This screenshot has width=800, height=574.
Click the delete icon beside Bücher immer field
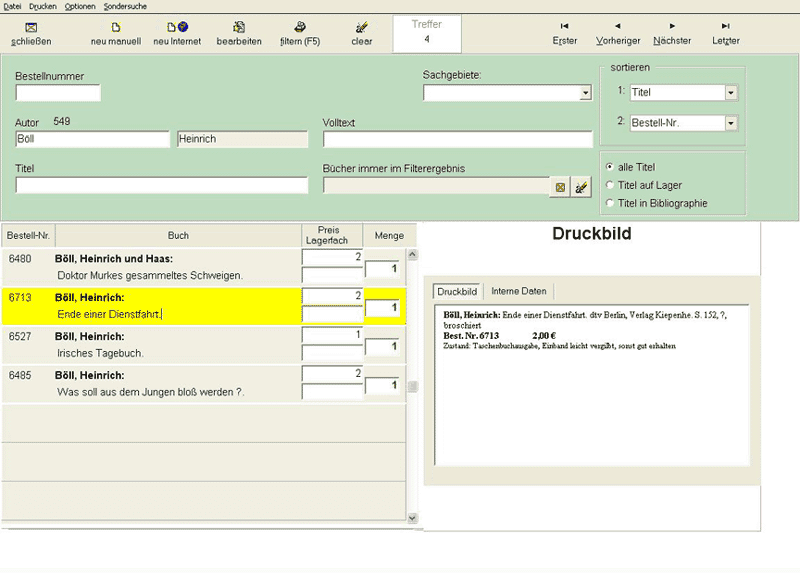[x=560, y=187]
